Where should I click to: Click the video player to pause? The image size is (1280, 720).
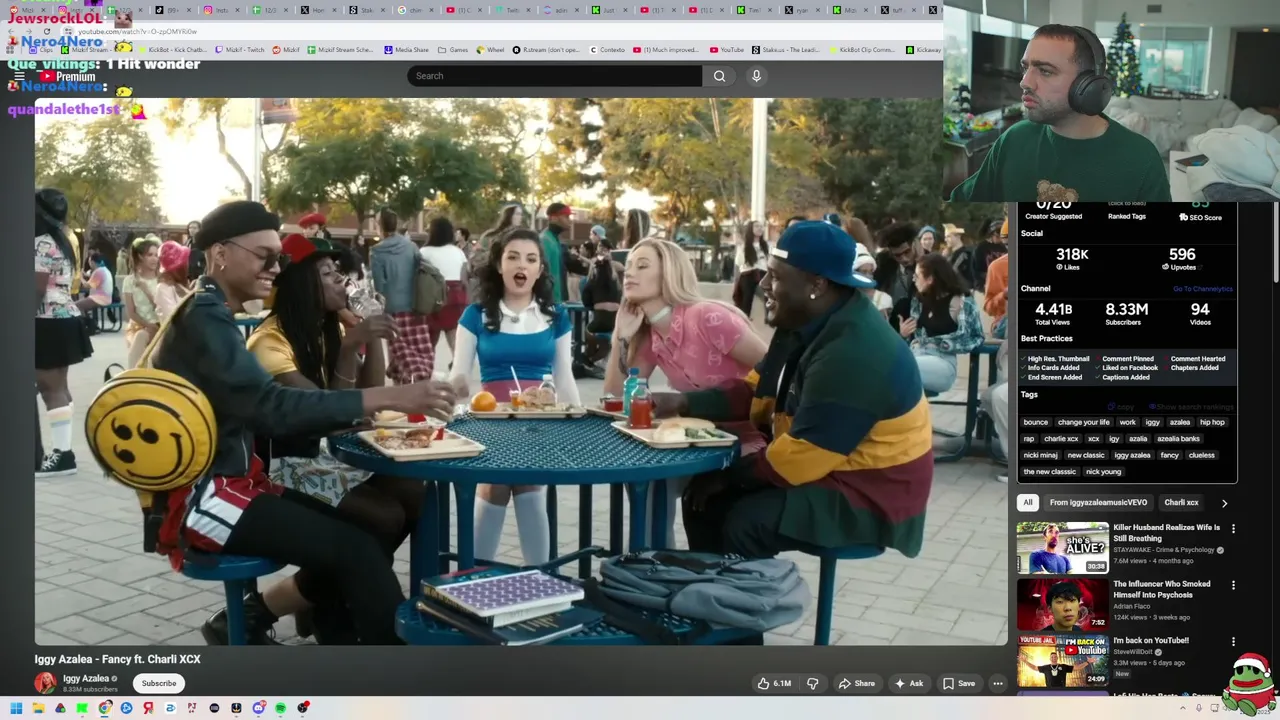point(521,372)
